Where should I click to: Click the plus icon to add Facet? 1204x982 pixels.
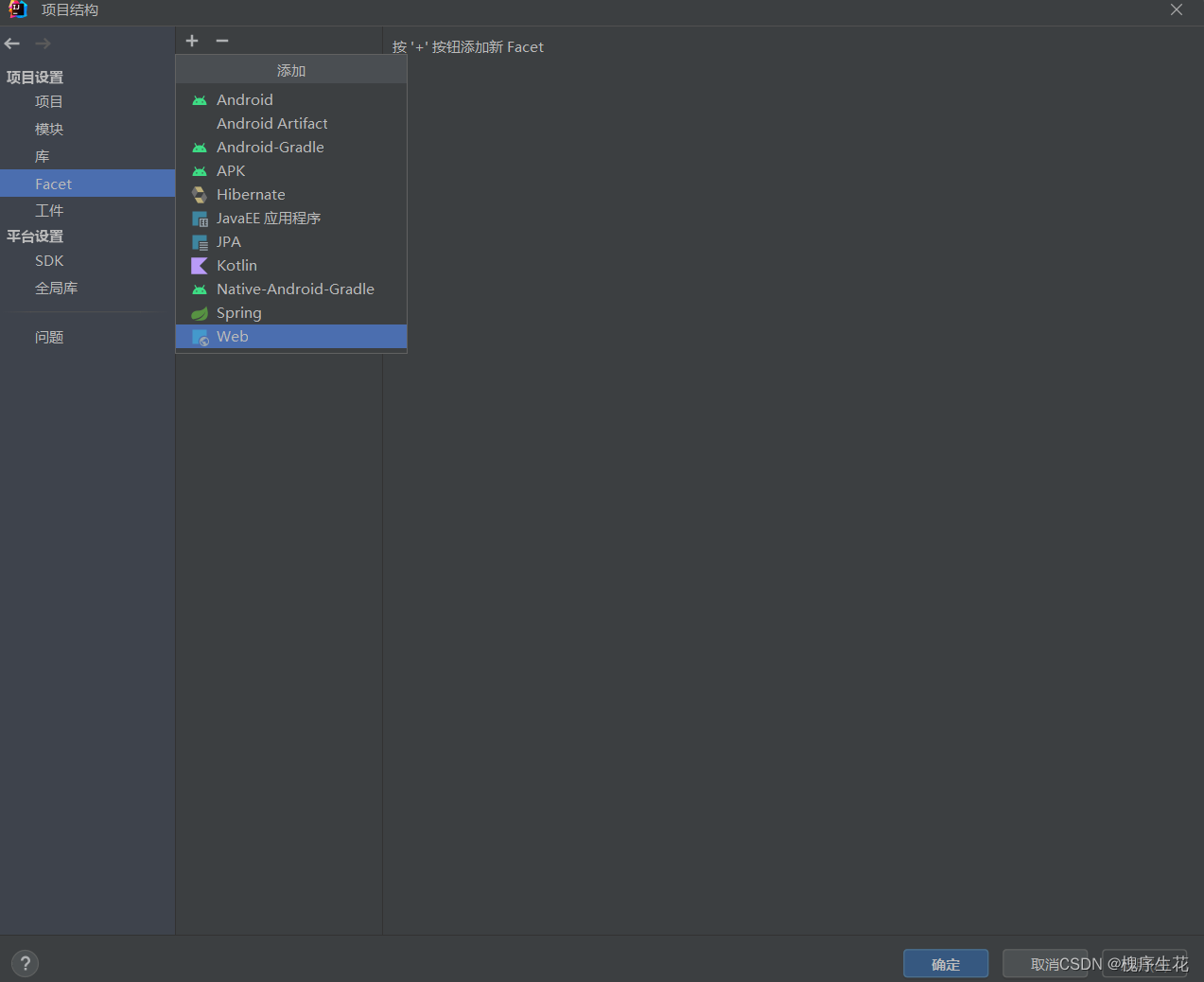click(x=192, y=41)
